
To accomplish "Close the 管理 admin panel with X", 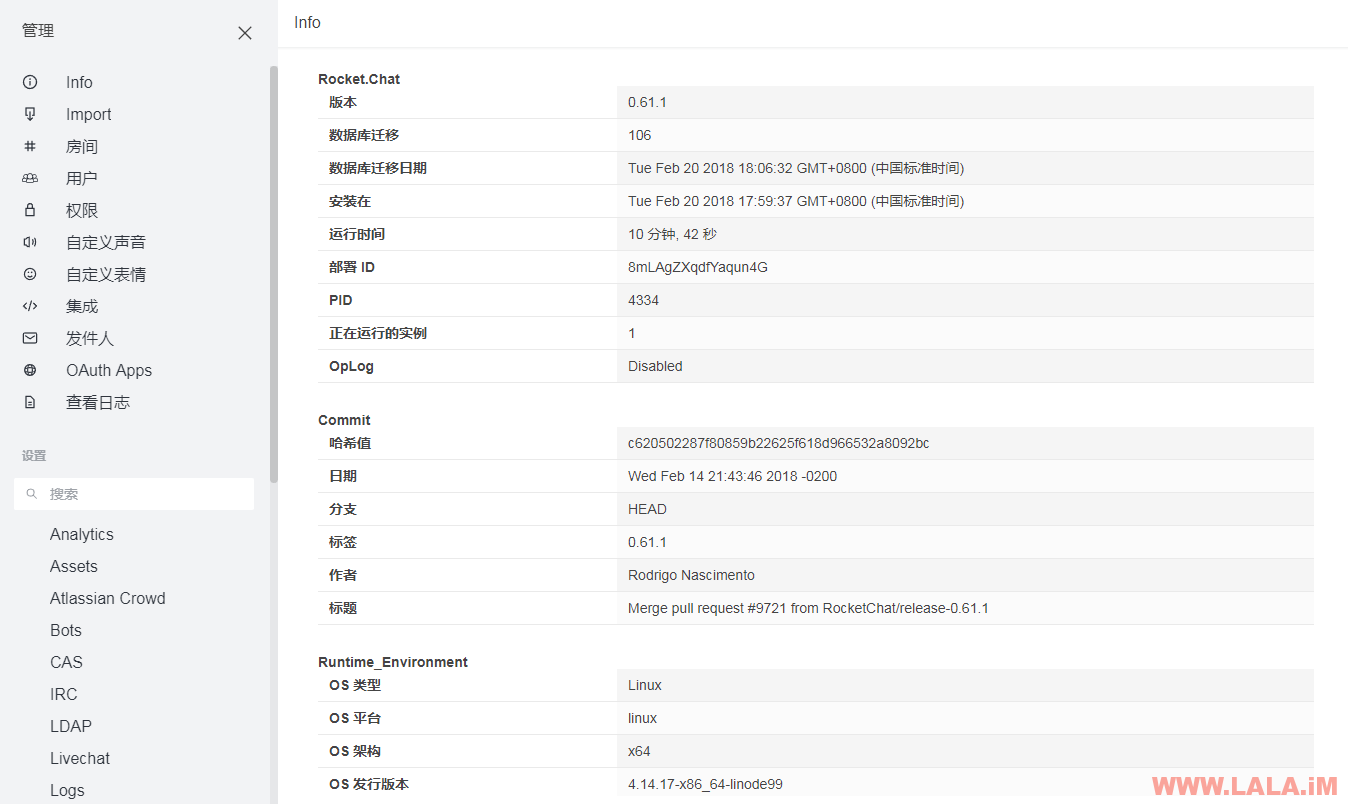I will pos(245,33).
